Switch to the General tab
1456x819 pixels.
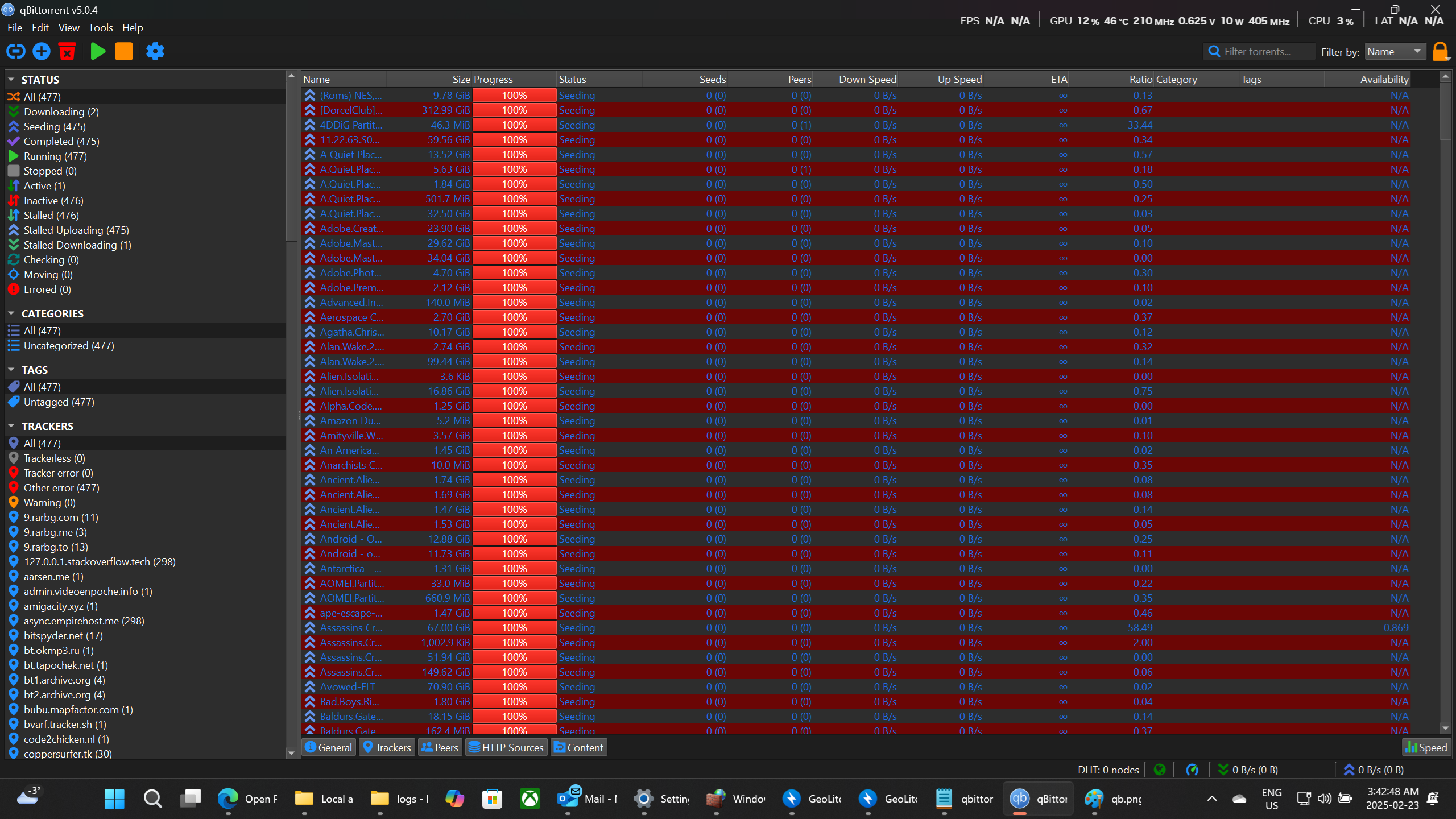(329, 747)
